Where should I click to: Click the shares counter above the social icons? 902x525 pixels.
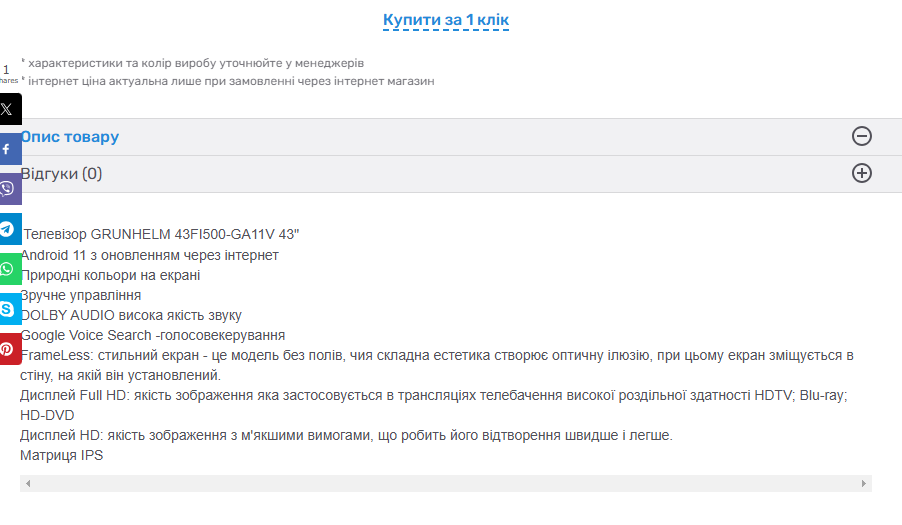click(6, 73)
